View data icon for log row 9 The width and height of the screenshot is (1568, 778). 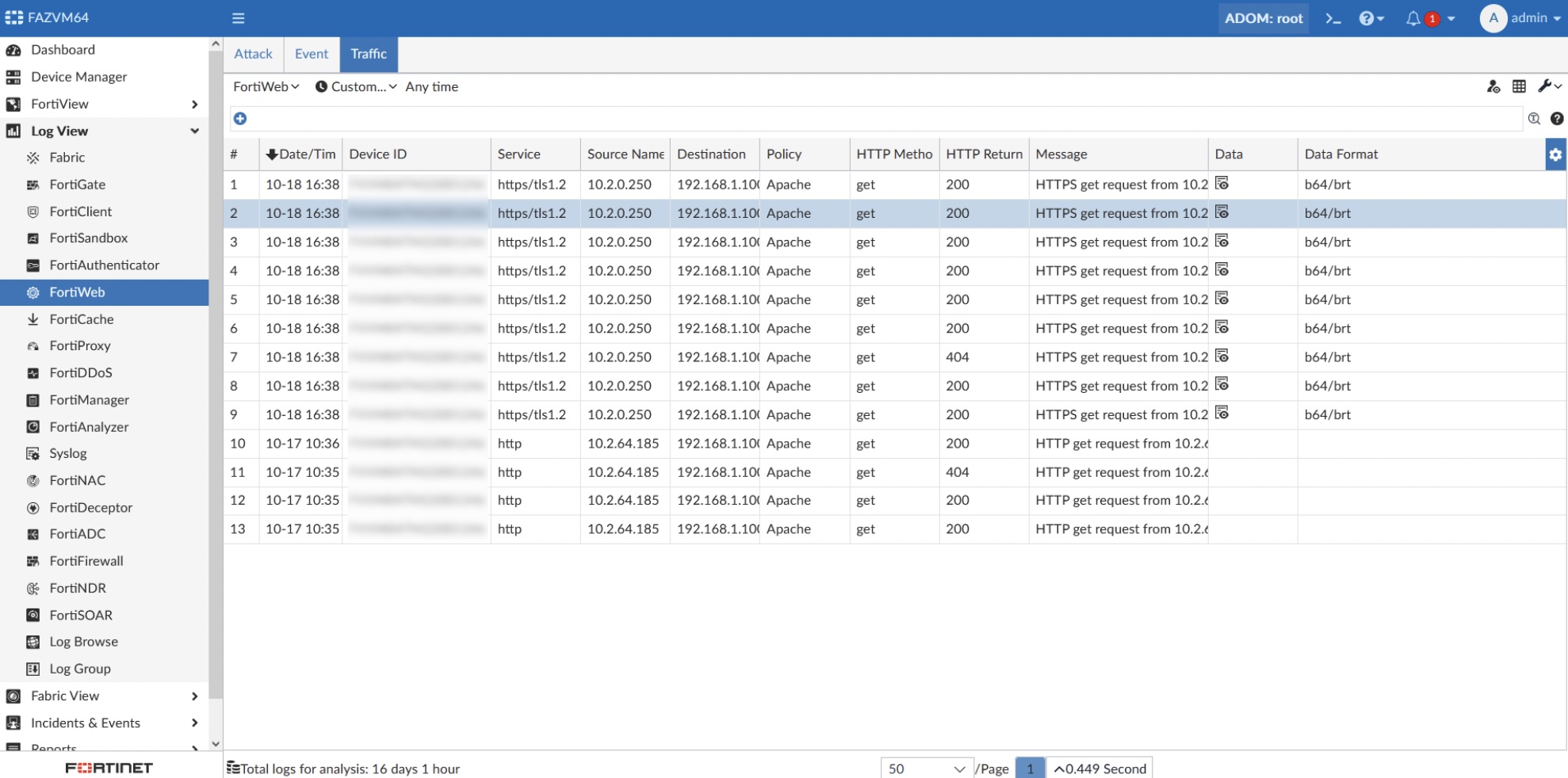click(1222, 413)
